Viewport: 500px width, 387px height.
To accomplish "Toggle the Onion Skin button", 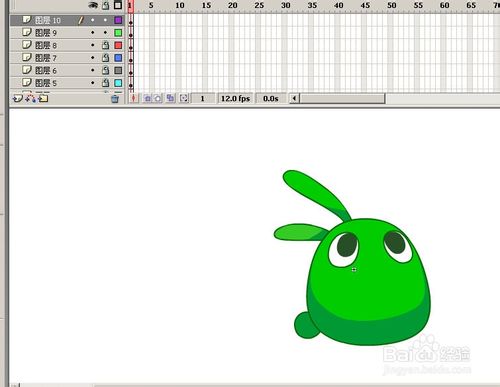I will pyautogui.click(x=147, y=98).
